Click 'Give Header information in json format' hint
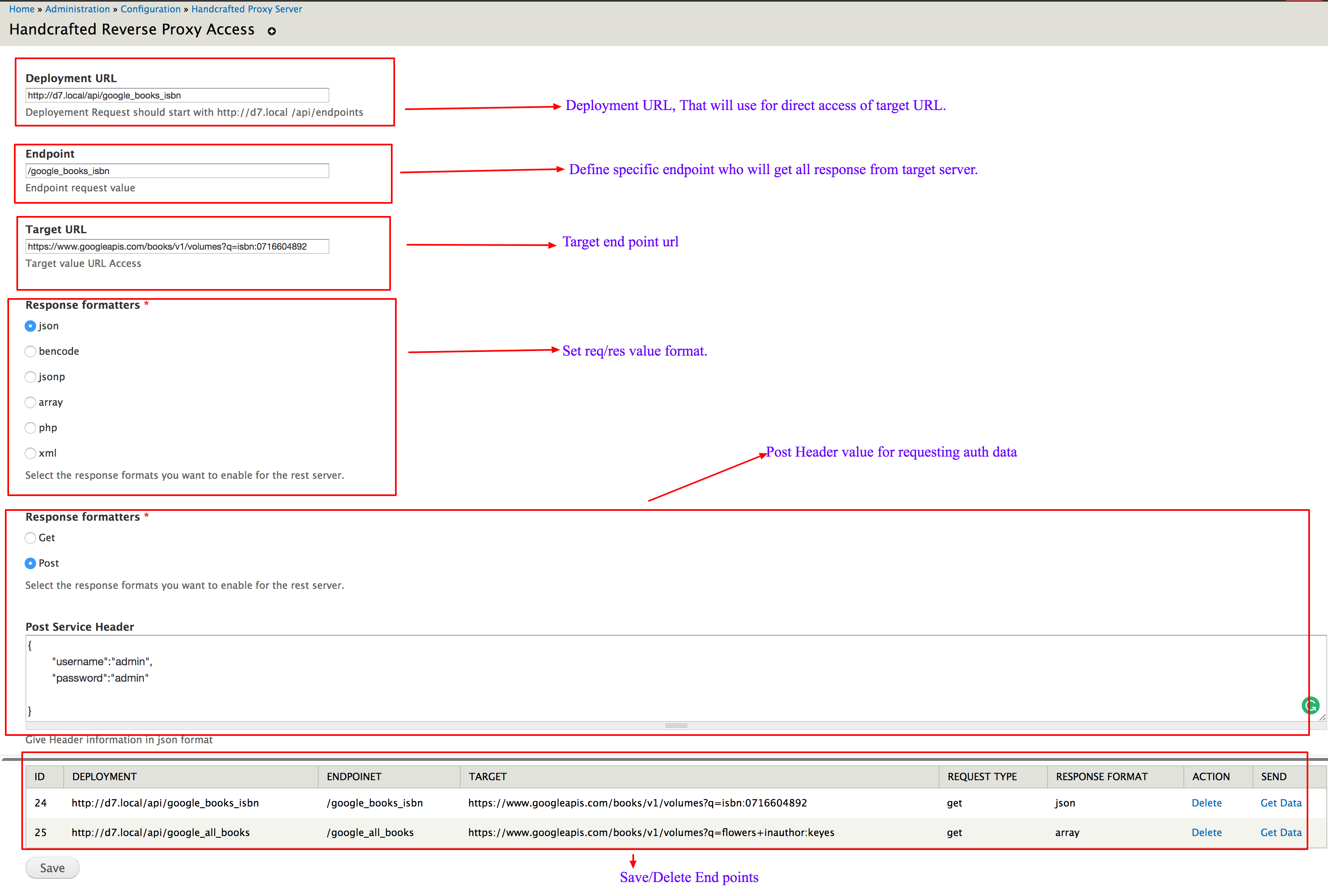The width and height of the screenshot is (1328, 896). [x=119, y=740]
